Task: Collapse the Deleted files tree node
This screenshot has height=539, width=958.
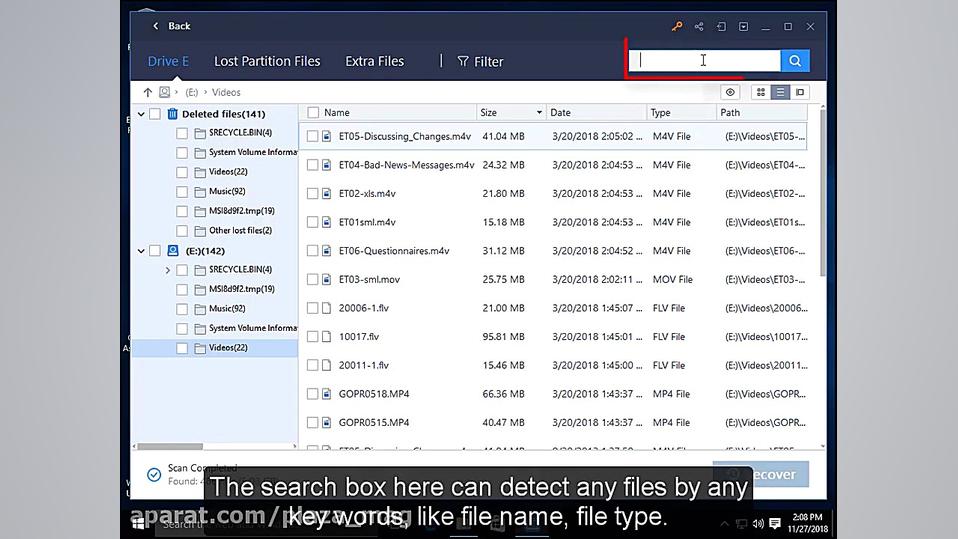Action: coord(141,114)
